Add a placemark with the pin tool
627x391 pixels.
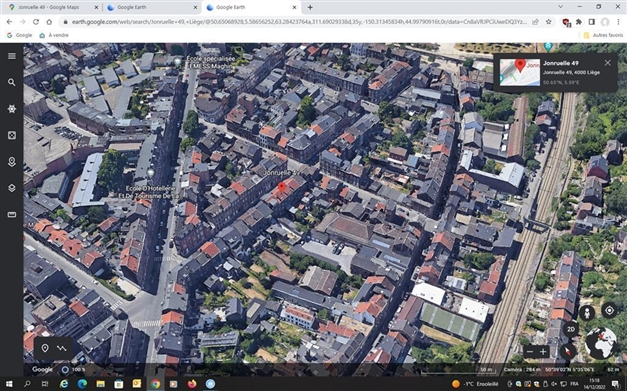click(x=45, y=348)
